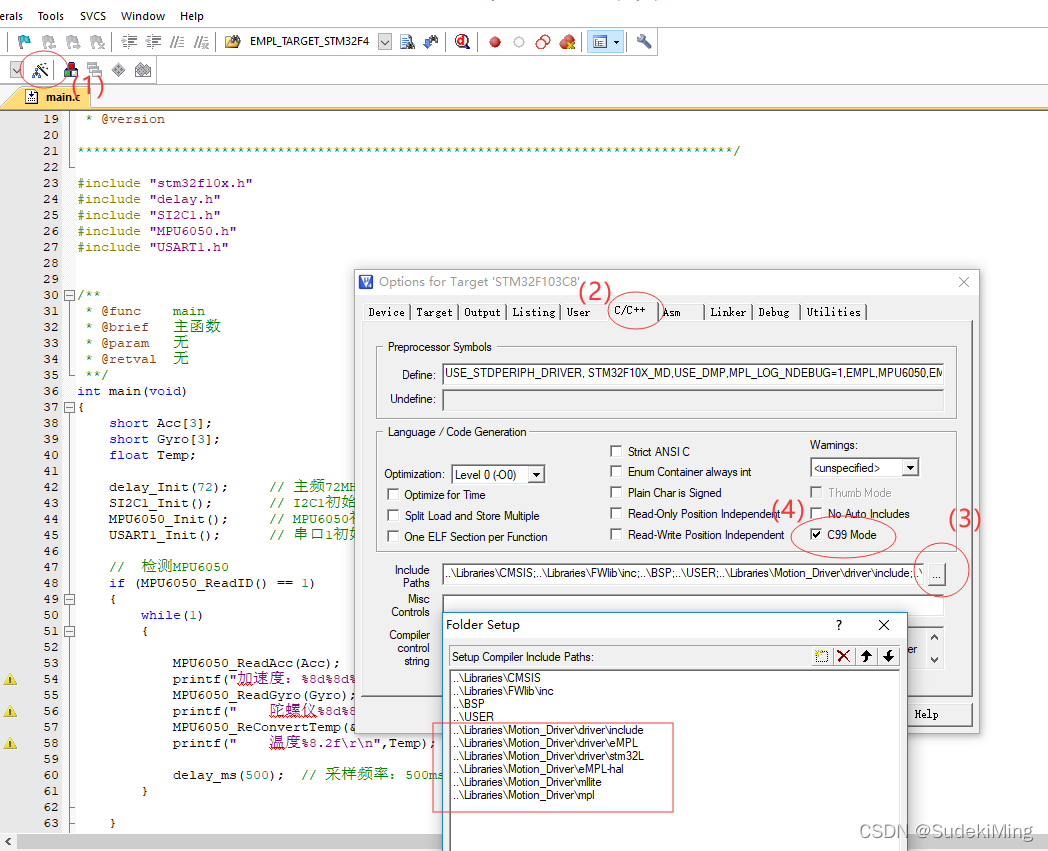This screenshot has height=851, width=1048.
Task: Click the Define preprocessor symbols field
Action: coord(692,373)
